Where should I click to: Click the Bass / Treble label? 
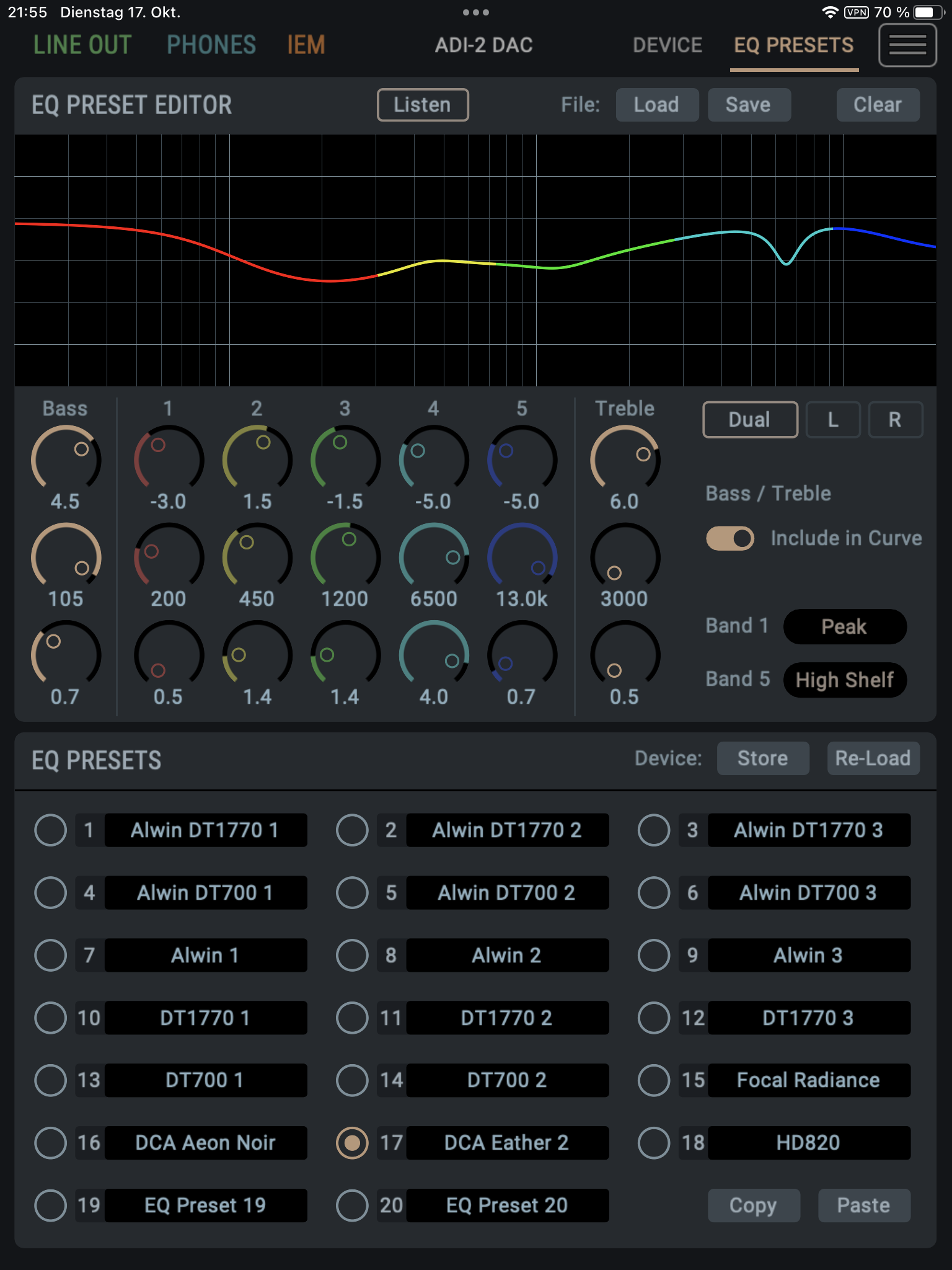click(769, 494)
